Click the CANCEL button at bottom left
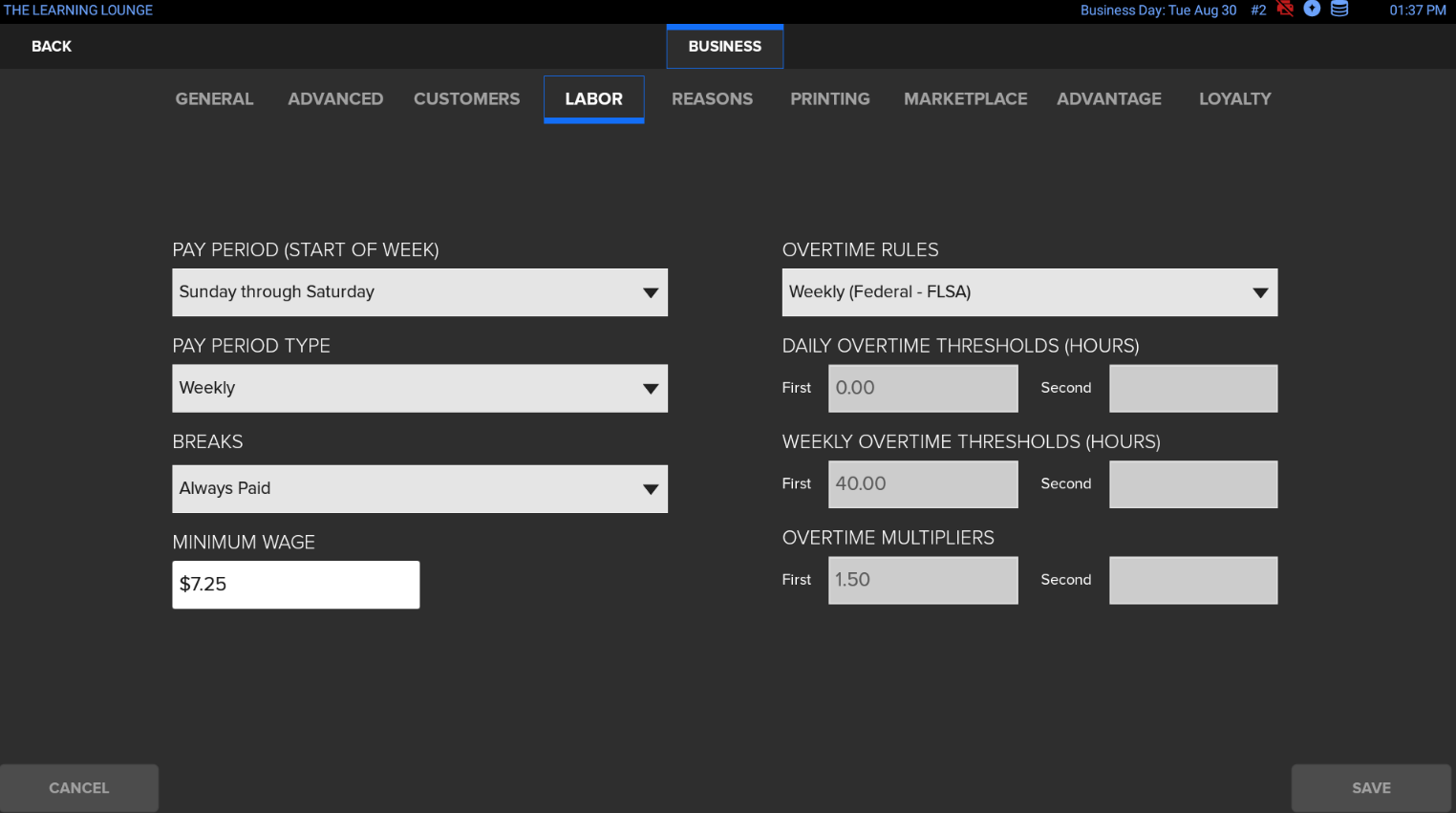 pyautogui.click(x=79, y=787)
